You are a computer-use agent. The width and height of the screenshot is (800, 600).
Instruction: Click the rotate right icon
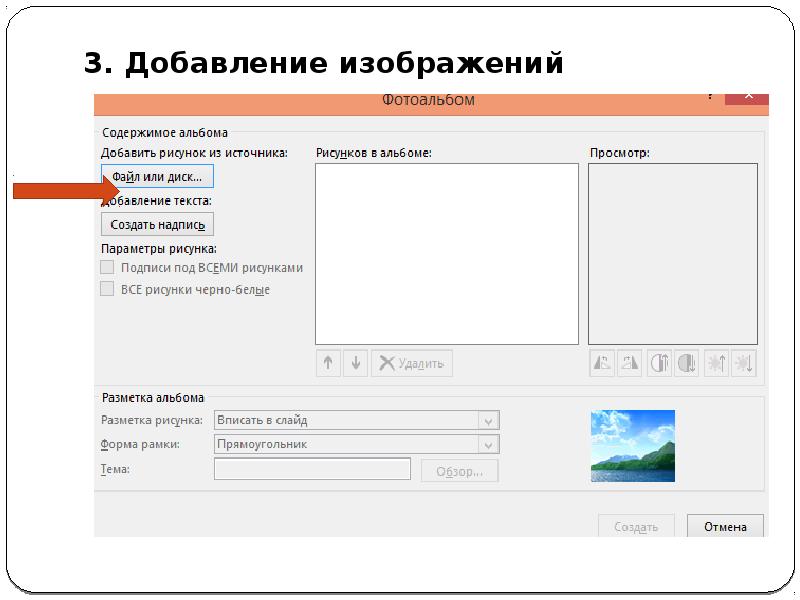pos(629,364)
